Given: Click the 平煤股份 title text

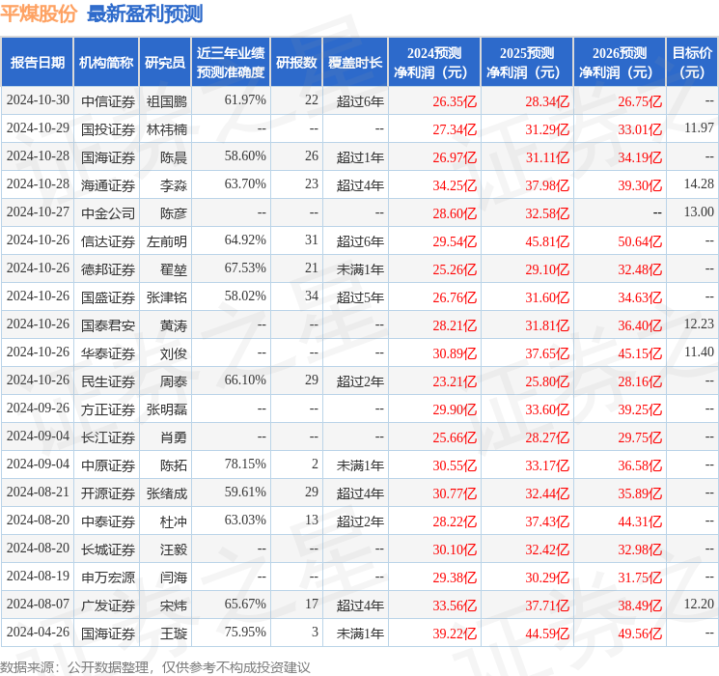Looking at the screenshot, I should click(39, 14).
